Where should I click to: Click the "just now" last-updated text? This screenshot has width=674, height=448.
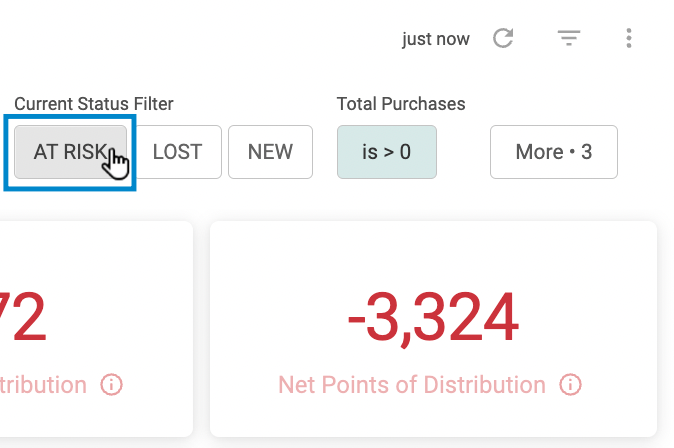pos(436,39)
